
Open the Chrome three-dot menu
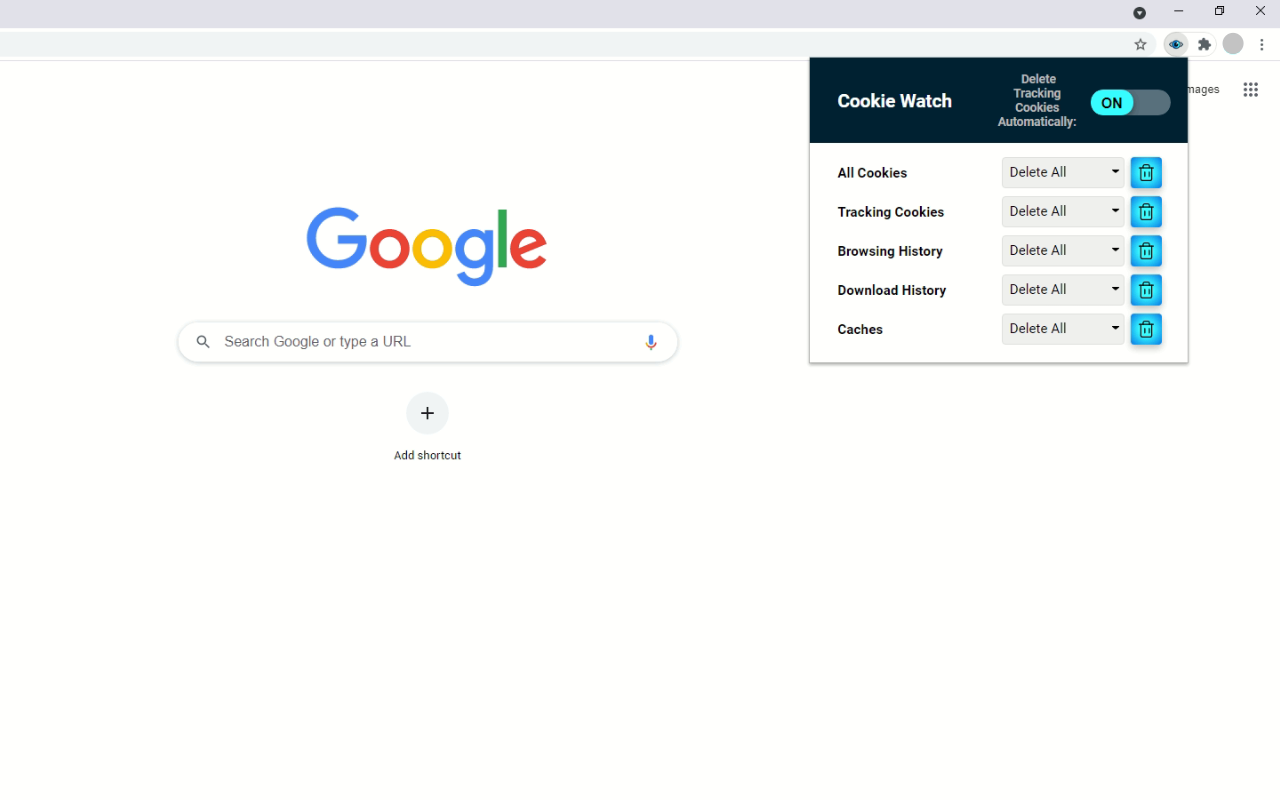[1262, 44]
